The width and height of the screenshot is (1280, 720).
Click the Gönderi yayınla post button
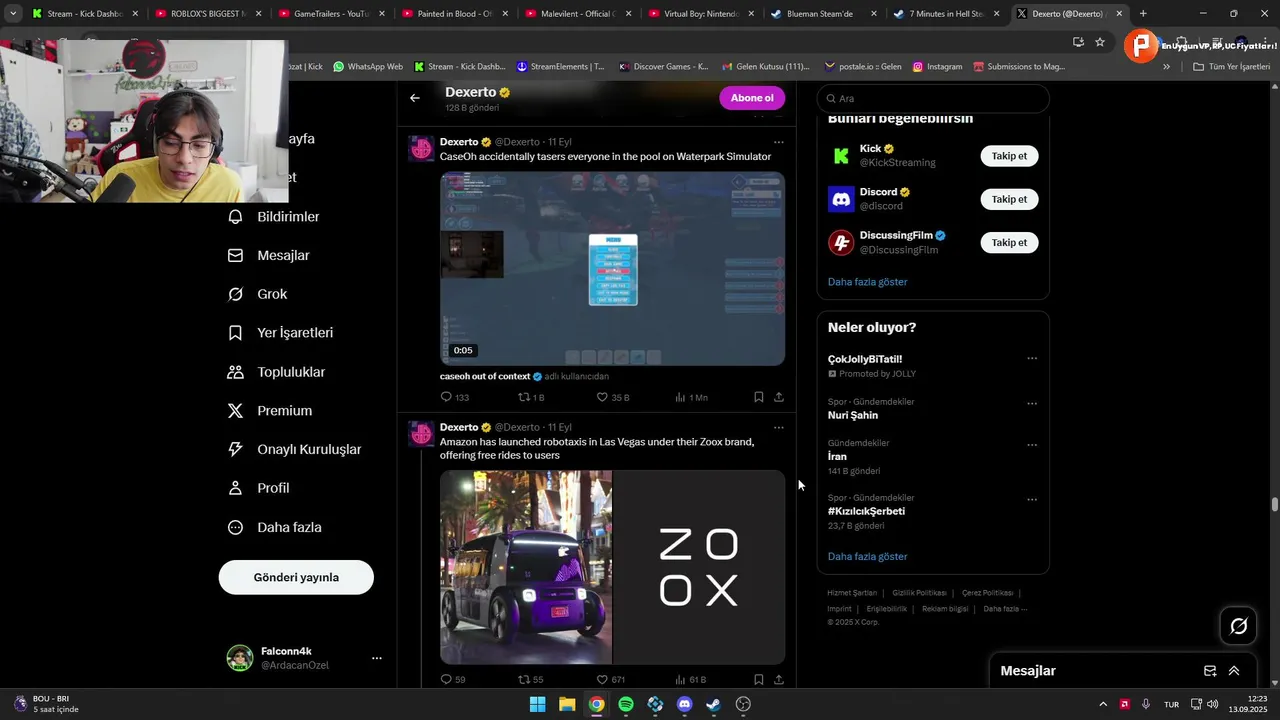[296, 577]
